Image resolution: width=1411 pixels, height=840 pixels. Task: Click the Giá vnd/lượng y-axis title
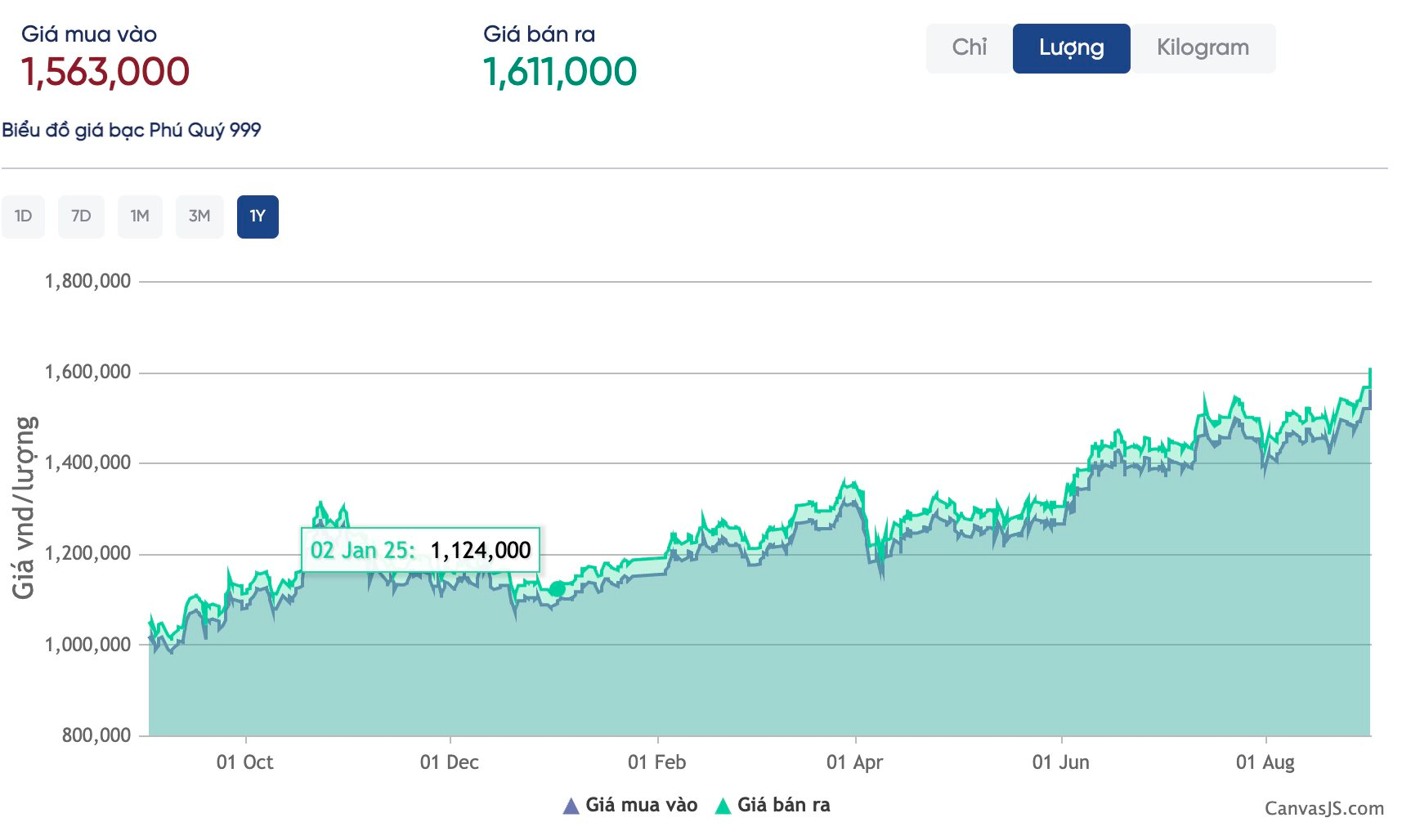(x=24, y=507)
